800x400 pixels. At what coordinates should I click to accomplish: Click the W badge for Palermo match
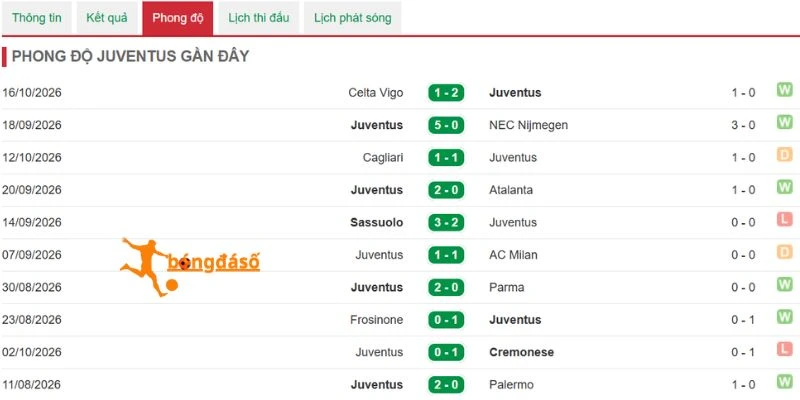[784, 382]
